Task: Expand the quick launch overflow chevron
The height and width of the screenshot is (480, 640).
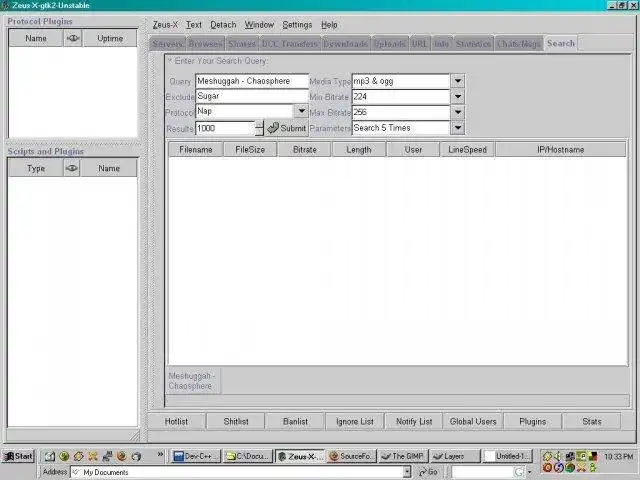Action: pyautogui.click(x=160, y=454)
